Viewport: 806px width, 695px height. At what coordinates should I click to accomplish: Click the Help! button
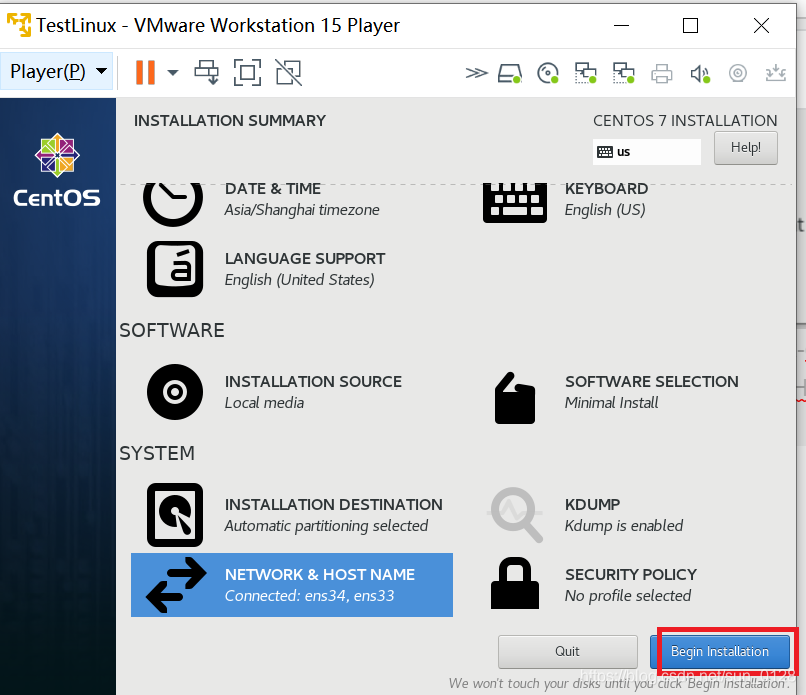point(745,148)
